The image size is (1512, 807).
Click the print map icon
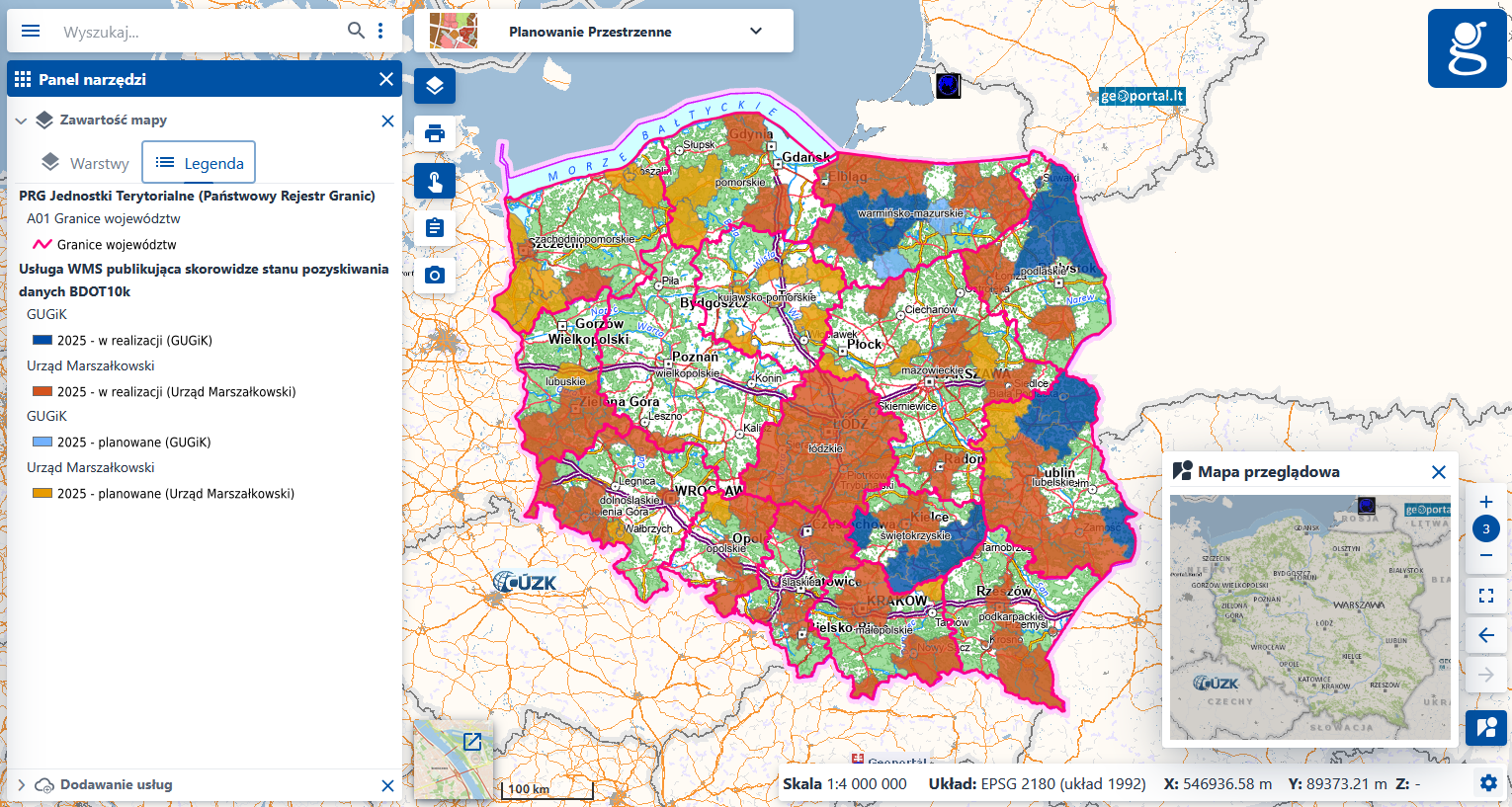(435, 133)
